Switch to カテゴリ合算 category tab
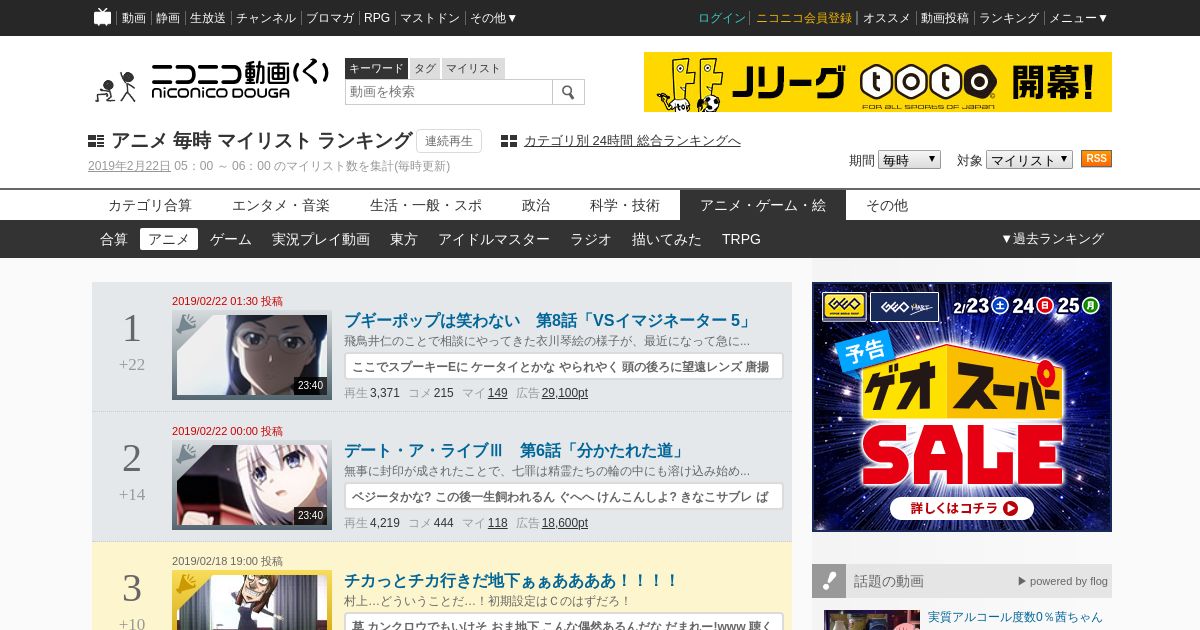Viewport: 1200px width, 630px height. tap(150, 205)
